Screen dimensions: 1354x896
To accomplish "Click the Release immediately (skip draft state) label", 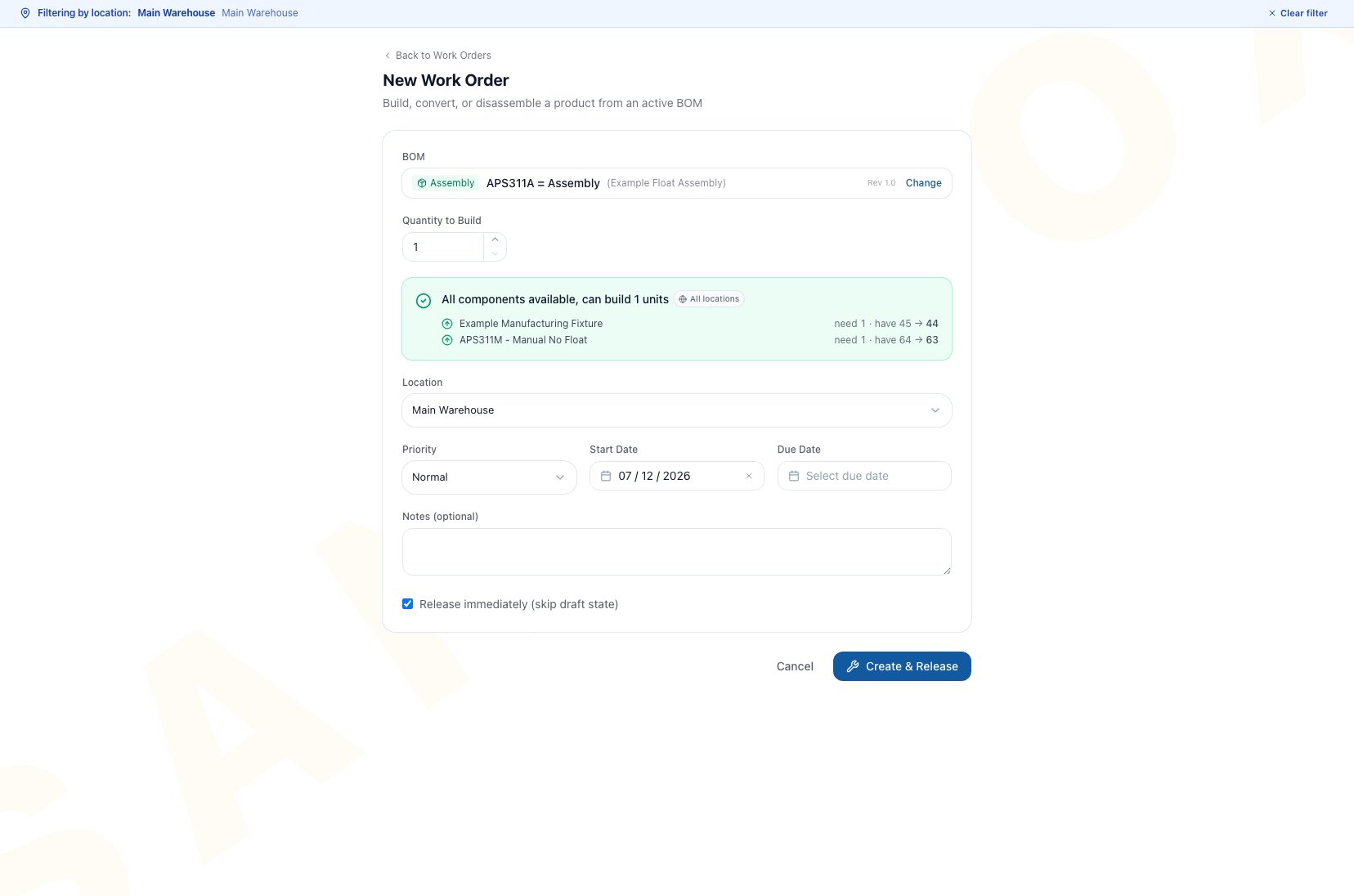I will click(x=518, y=604).
